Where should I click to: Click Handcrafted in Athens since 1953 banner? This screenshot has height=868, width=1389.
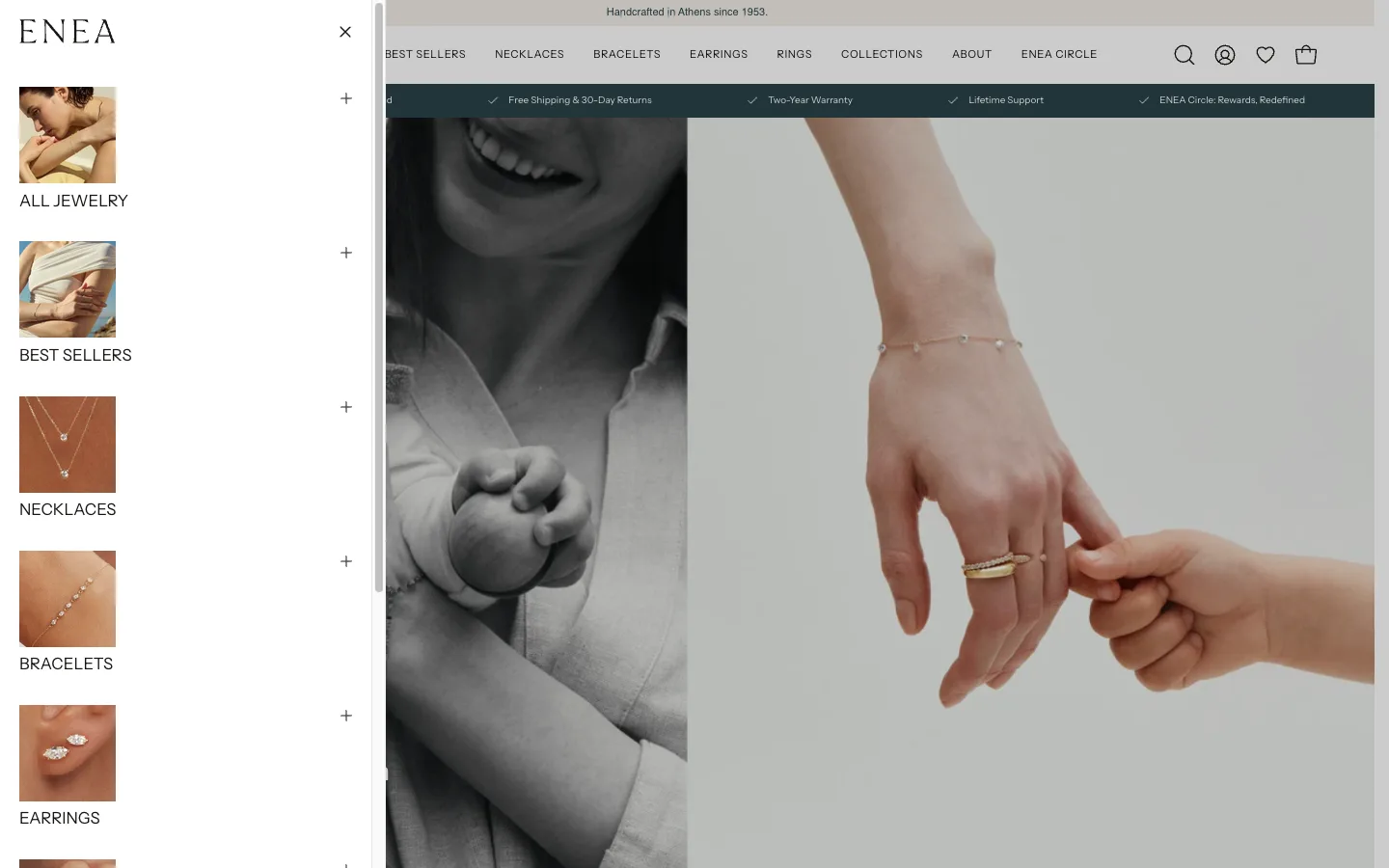tap(687, 13)
